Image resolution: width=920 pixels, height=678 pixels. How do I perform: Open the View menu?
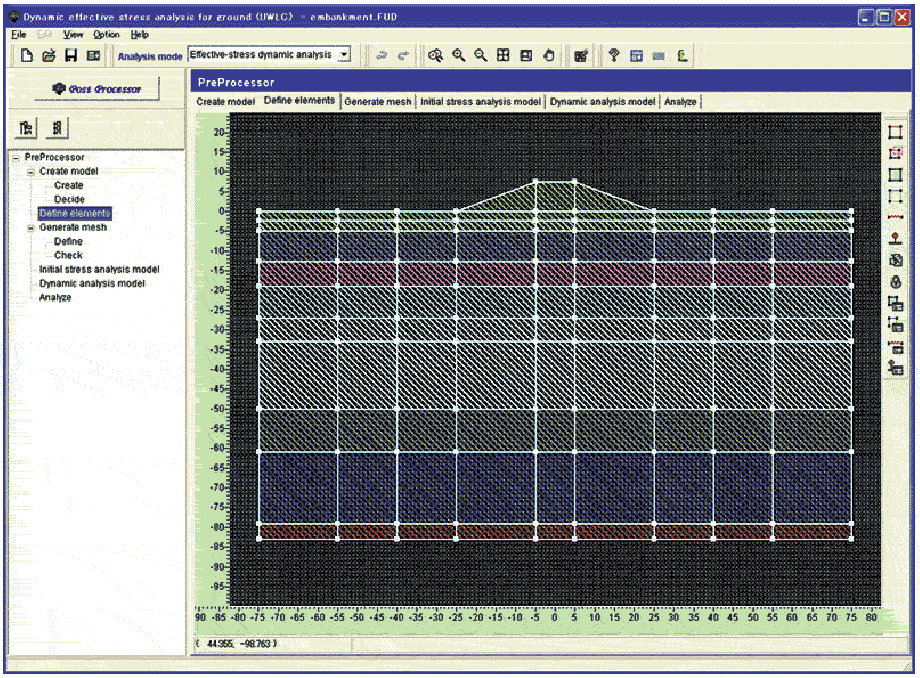73,35
